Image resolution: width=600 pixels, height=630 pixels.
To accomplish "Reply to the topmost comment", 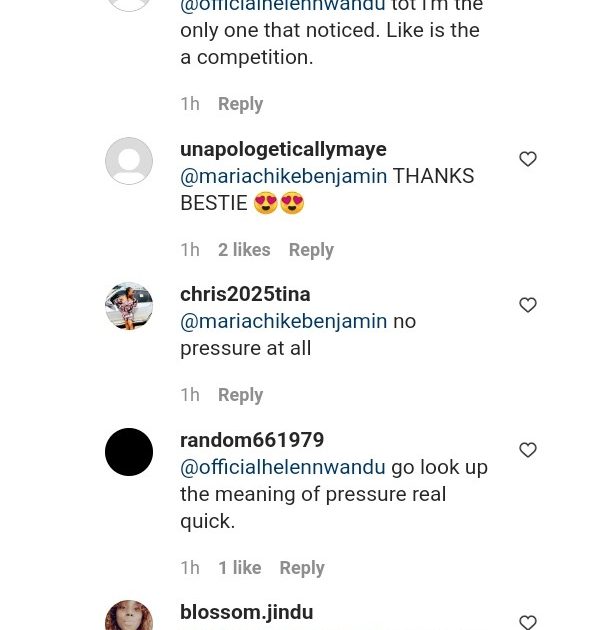I will point(240,104).
